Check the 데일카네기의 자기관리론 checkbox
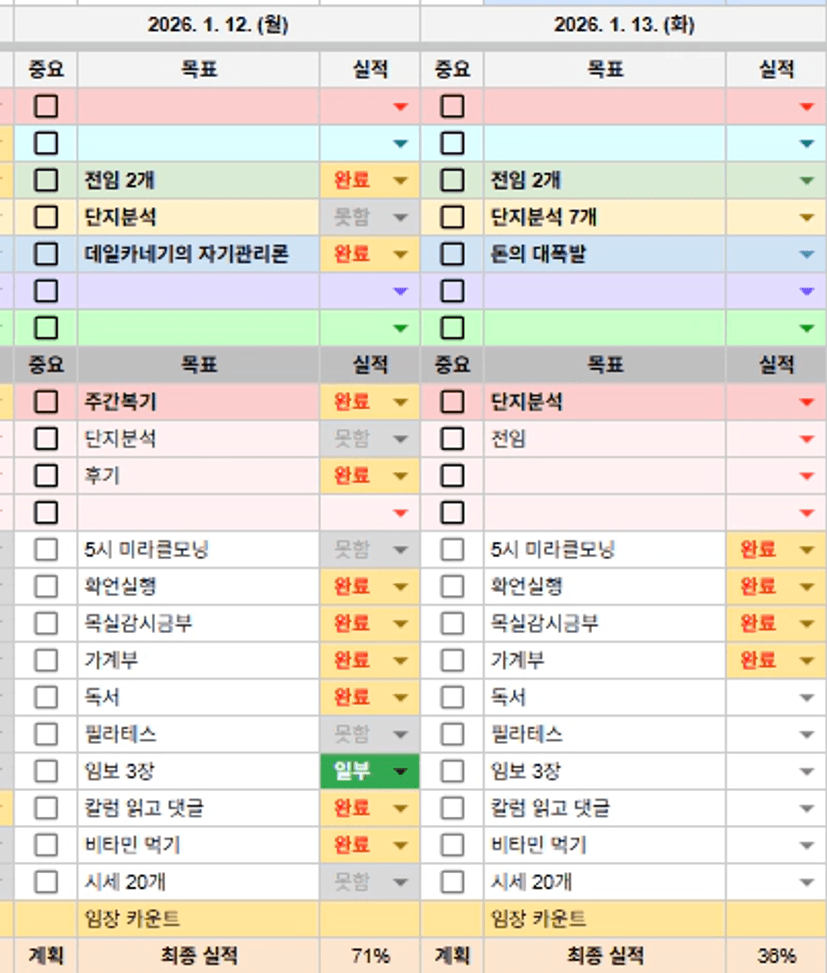The image size is (827, 973). pos(46,254)
